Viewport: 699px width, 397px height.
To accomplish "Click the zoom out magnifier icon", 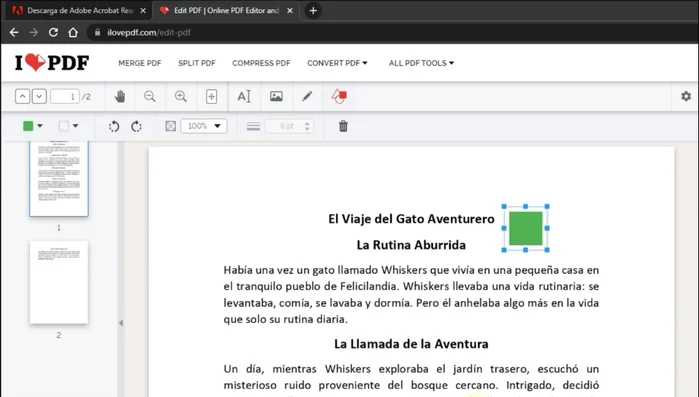I will click(150, 96).
